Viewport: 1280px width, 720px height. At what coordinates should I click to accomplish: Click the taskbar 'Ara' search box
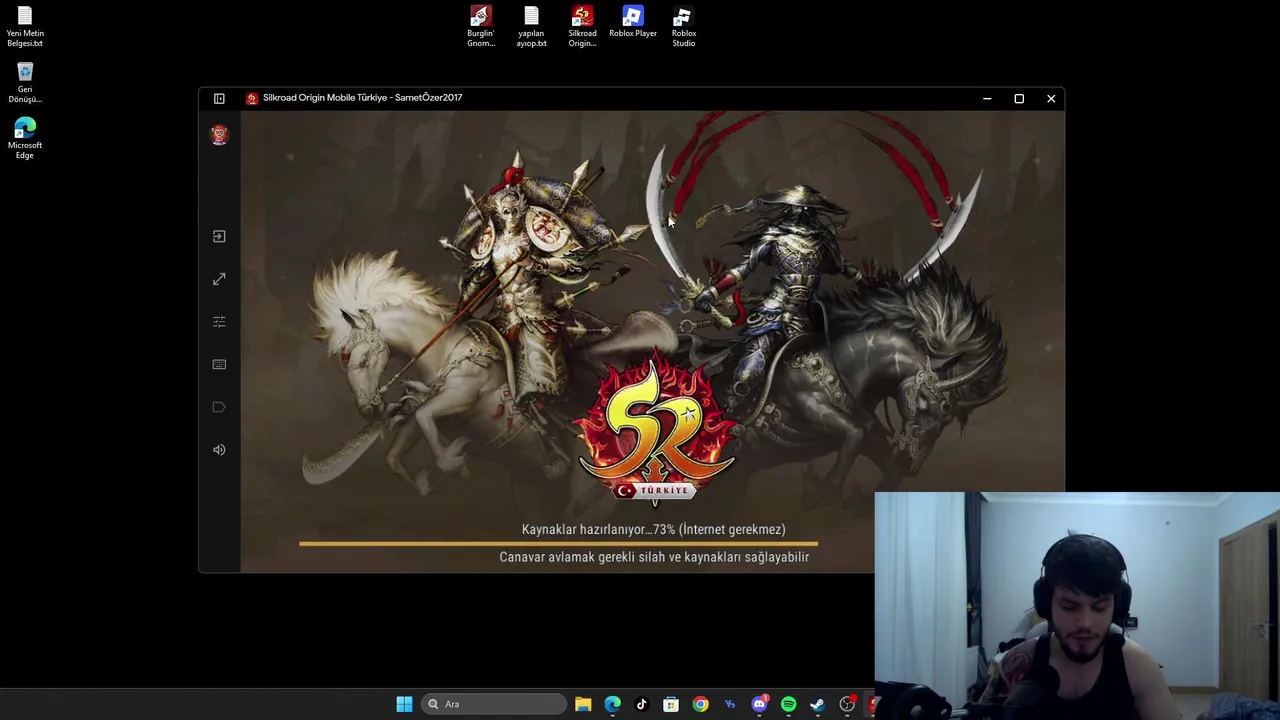pyautogui.click(x=494, y=704)
